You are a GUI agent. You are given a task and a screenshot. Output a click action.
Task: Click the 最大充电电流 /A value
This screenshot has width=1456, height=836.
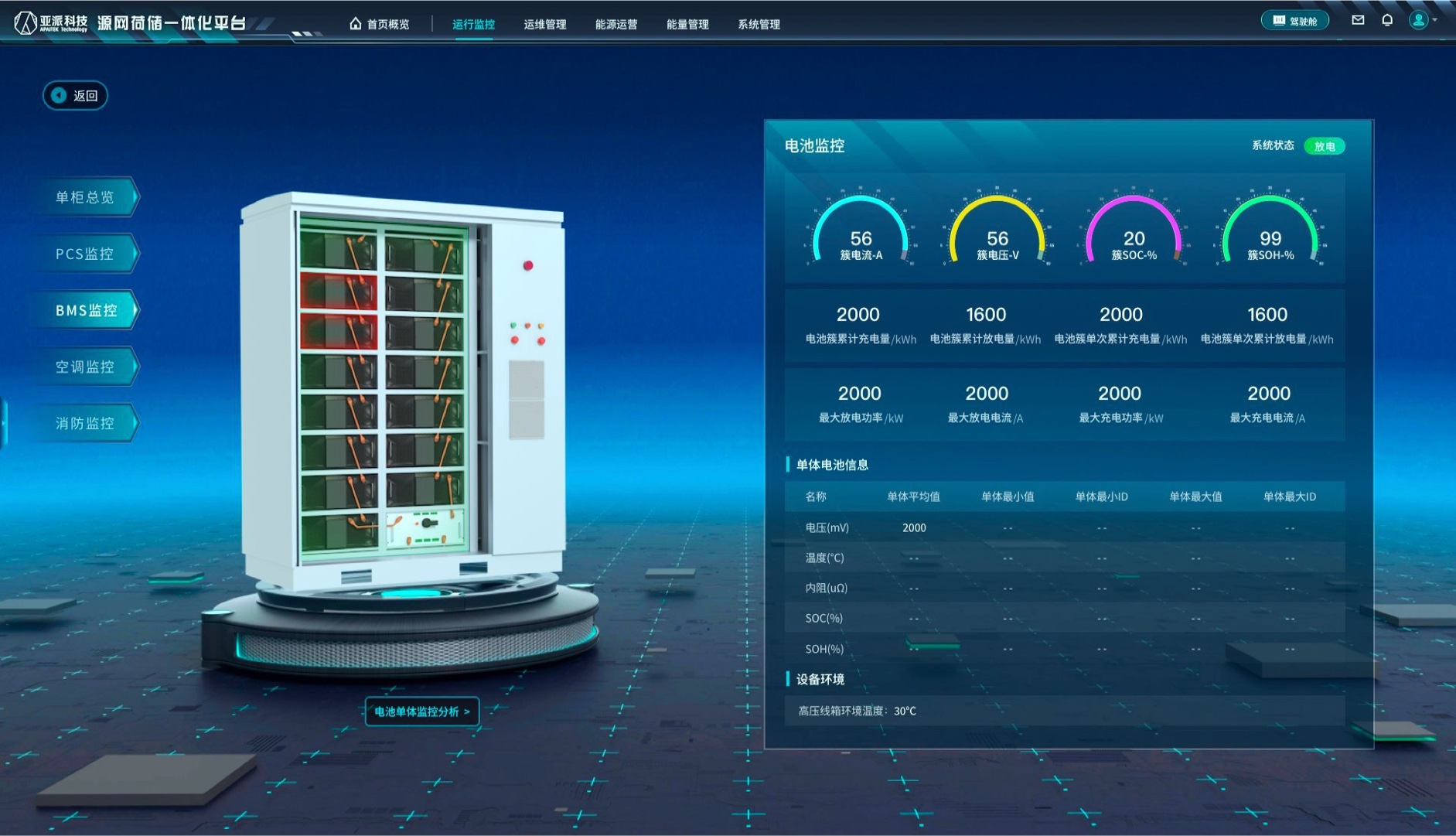tap(1269, 394)
